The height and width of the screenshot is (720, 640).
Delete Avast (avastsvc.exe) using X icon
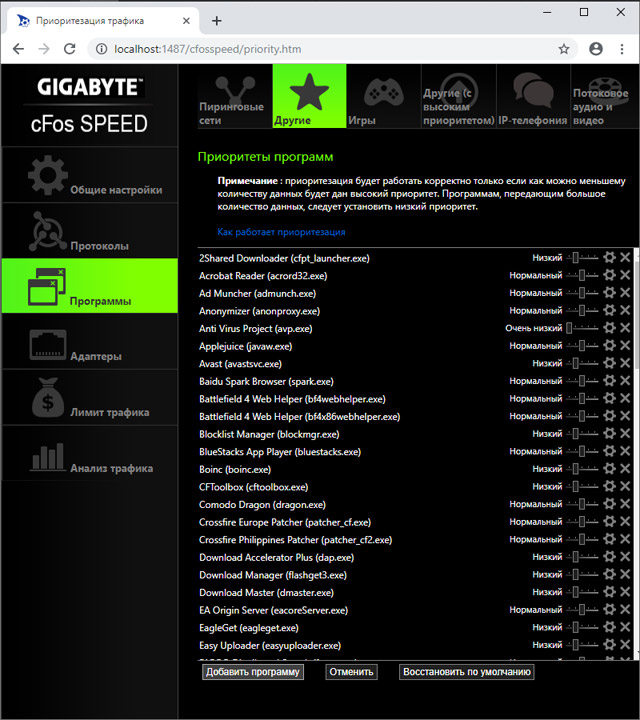[x=625, y=363]
